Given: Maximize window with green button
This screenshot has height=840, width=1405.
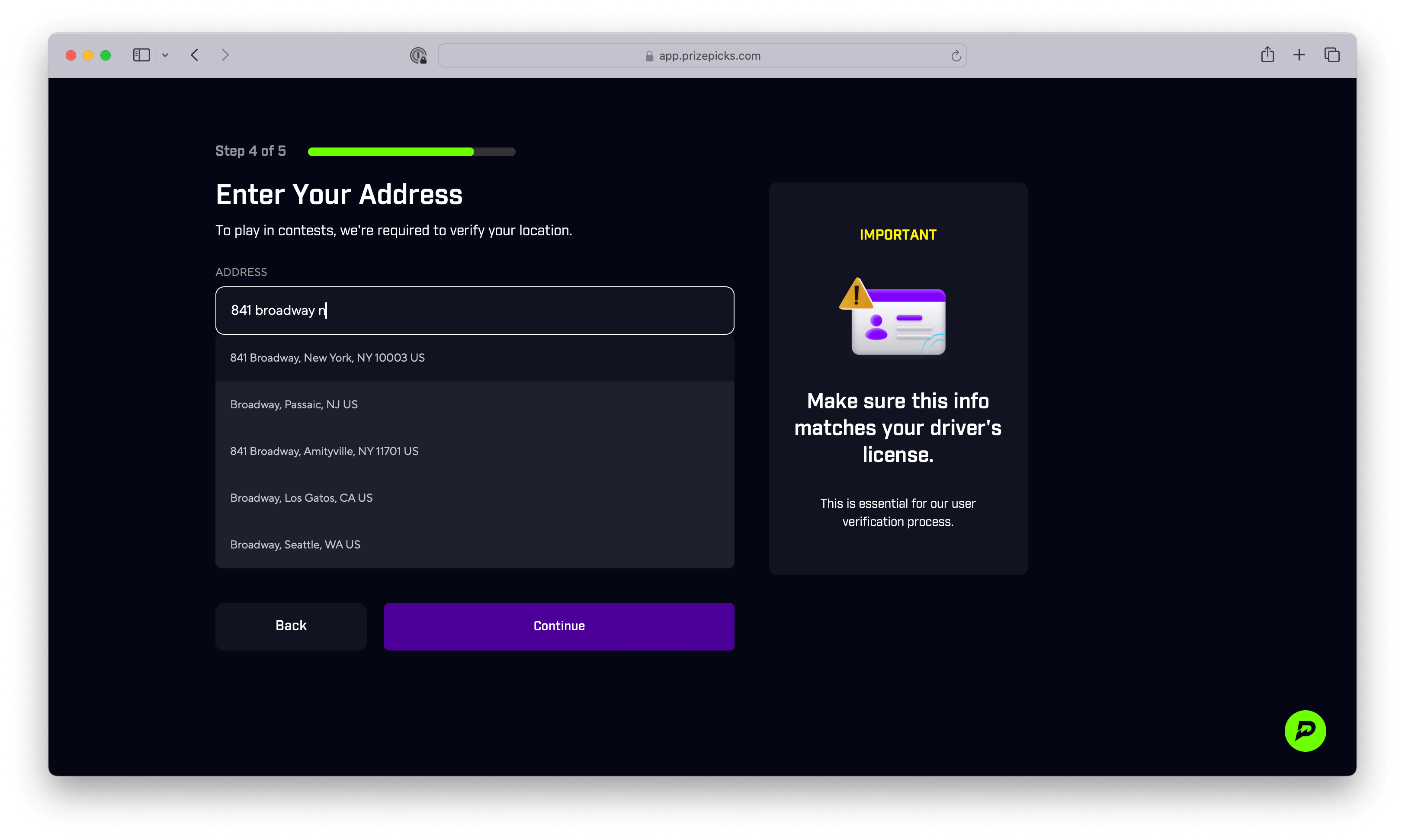Looking at the screenshot, I should [105, 55].
